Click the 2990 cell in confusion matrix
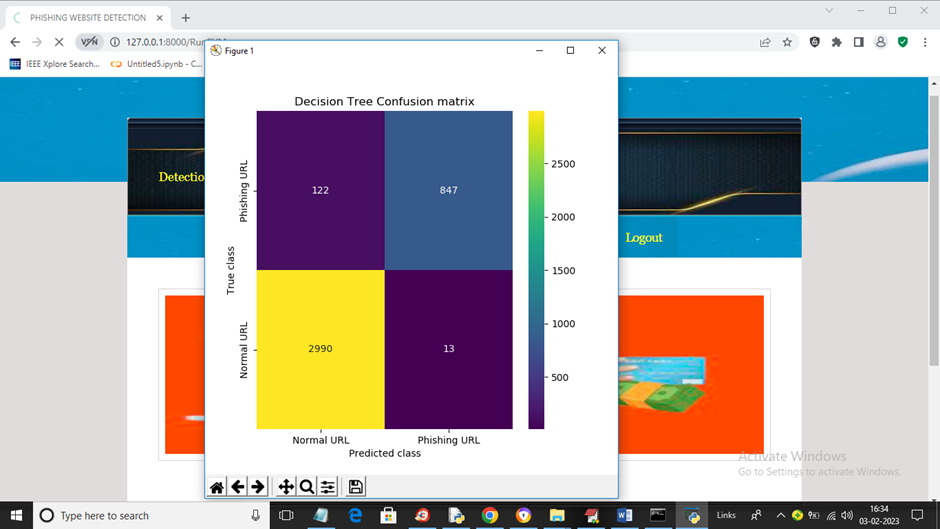Screen dimensions: 940x529 coord(321,349)
